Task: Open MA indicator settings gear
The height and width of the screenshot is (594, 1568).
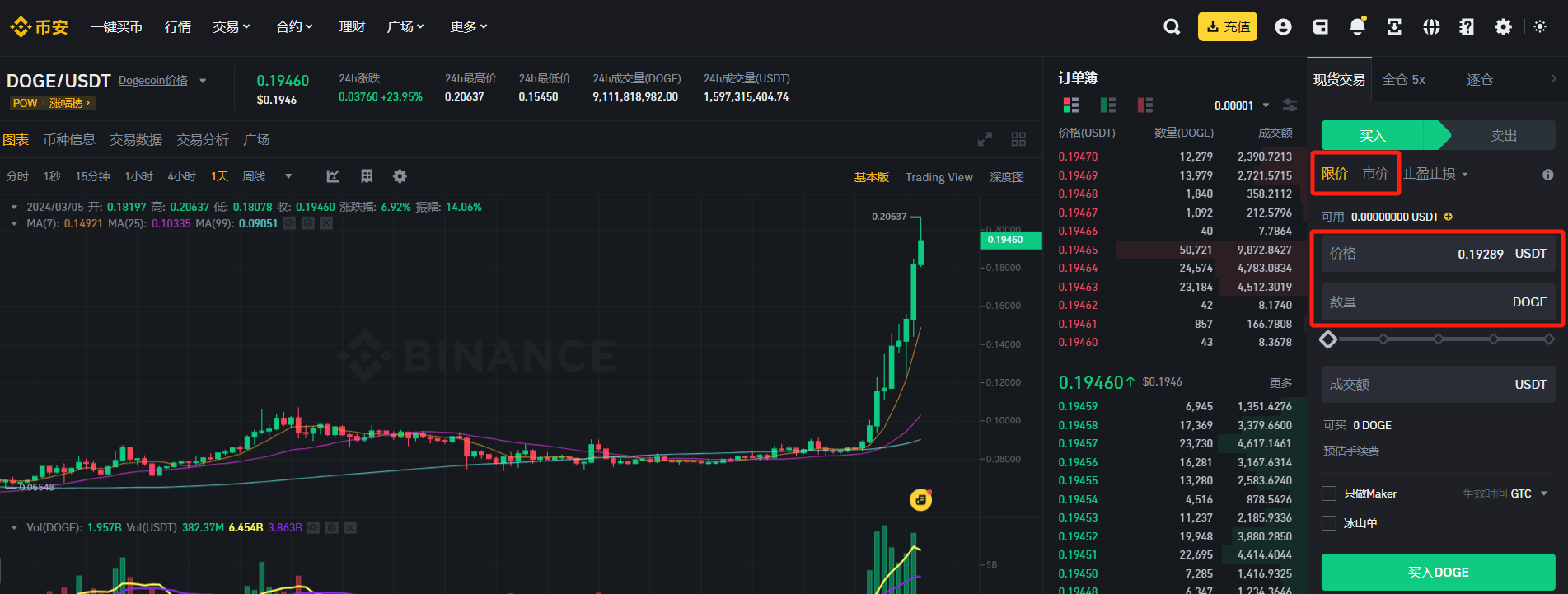Action: point(308,223)
